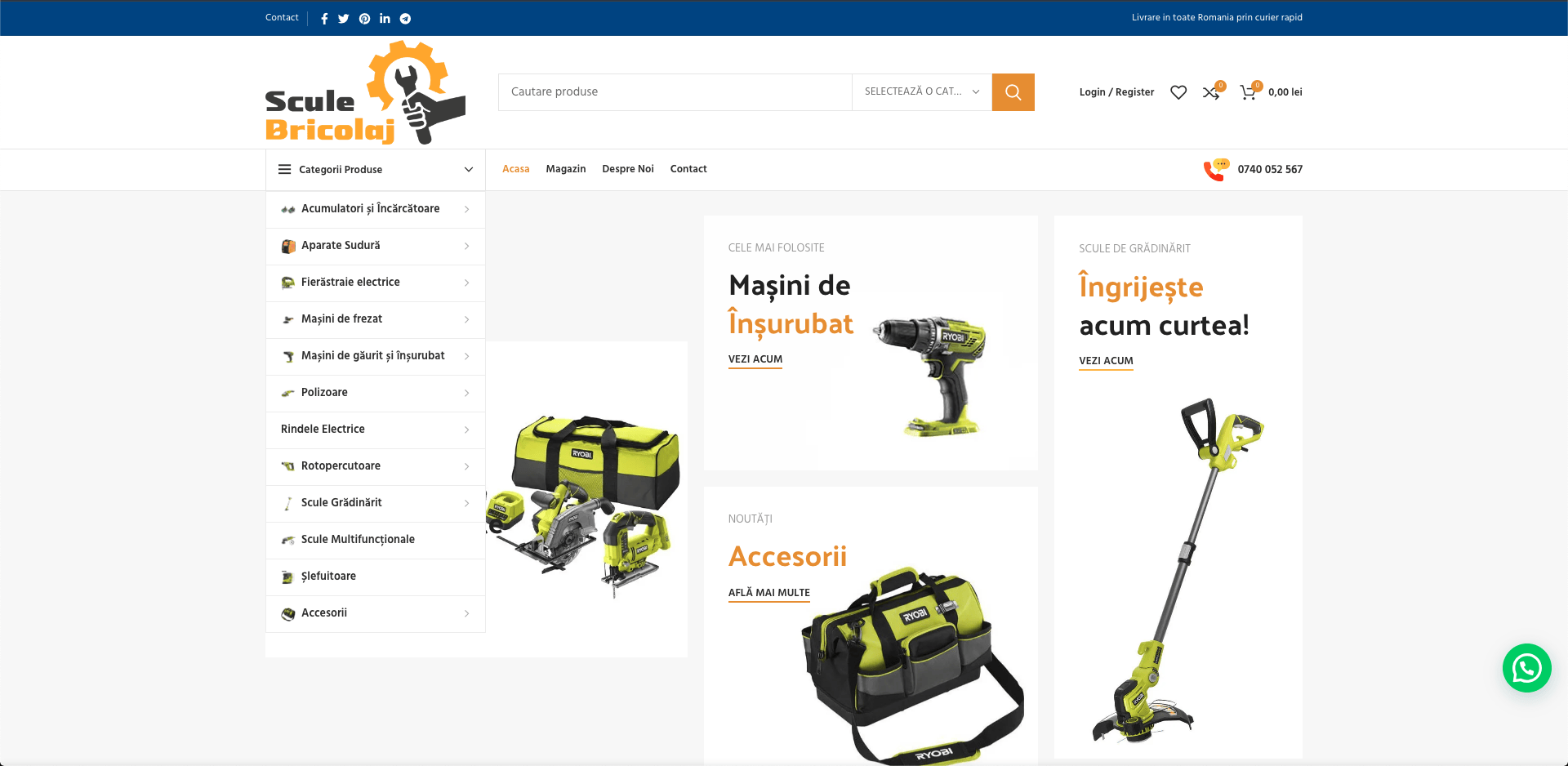1568x766 pixels.
Task: Select Scule Multifuncționale category label
Action: click(x=358, y=540)
